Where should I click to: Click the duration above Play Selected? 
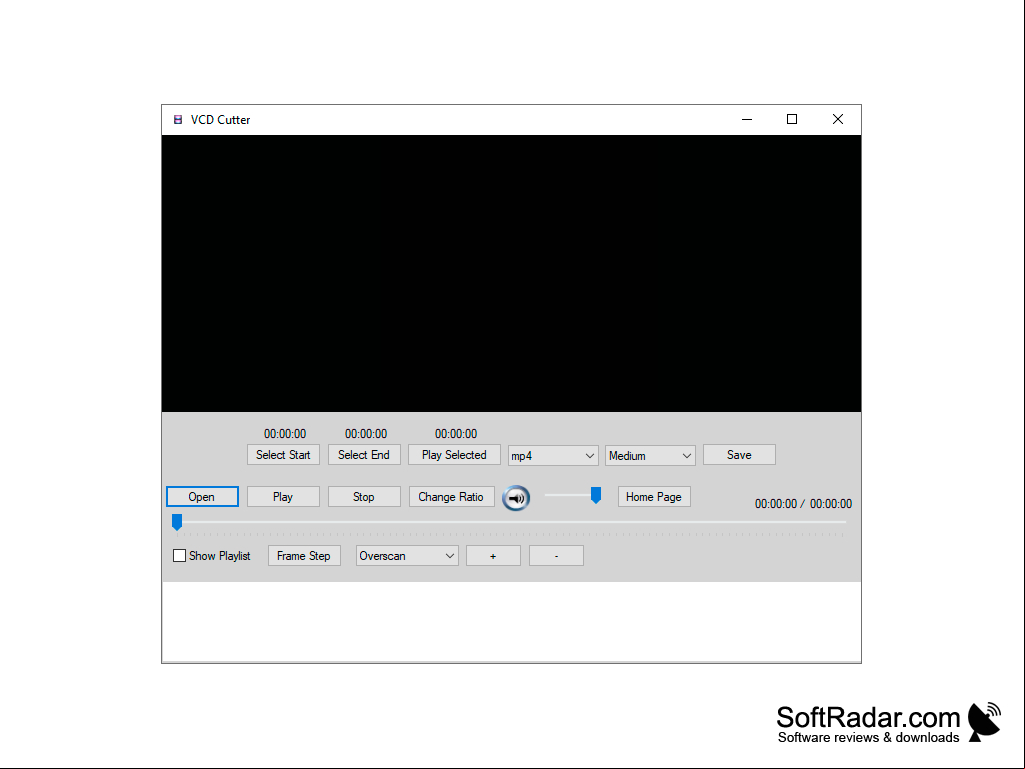456,434
